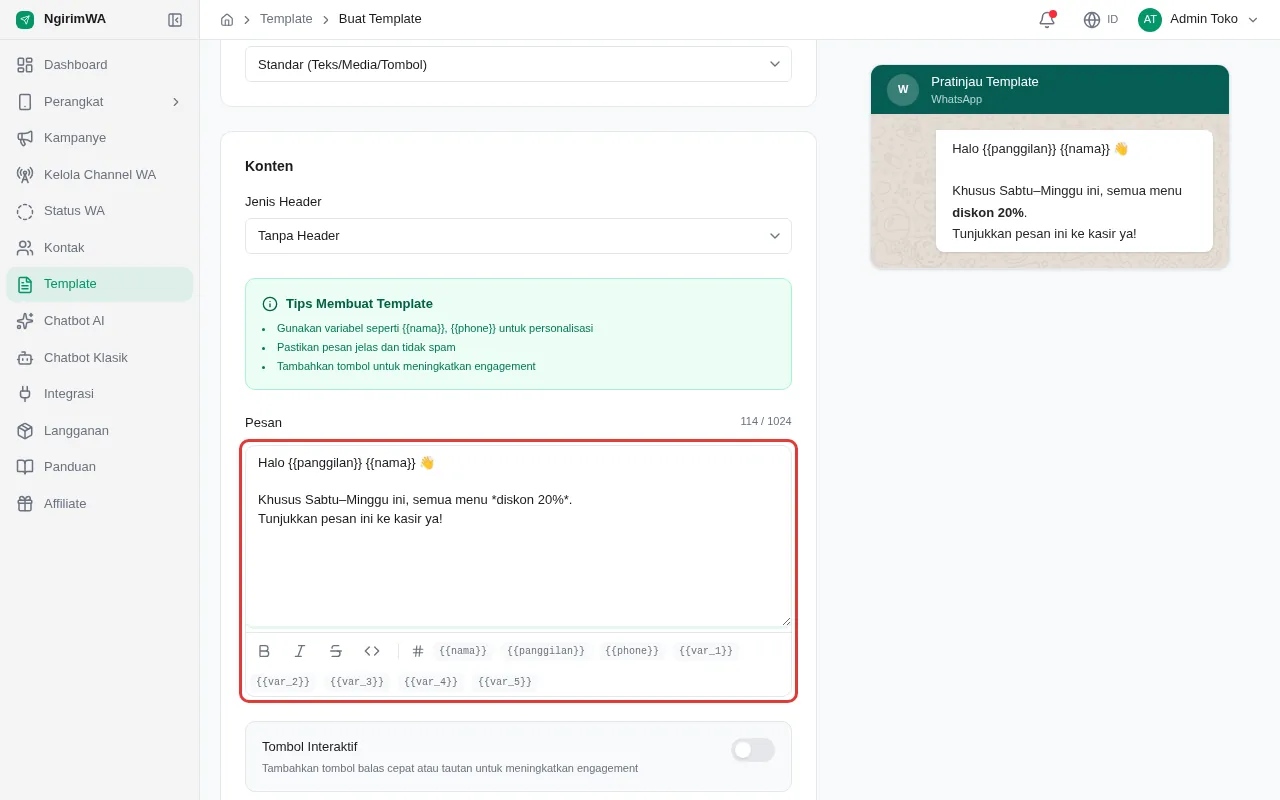This screenshot has height=800, width=1280.
Task: Click the hash variable icon
Action: click(x=418, y=651)
